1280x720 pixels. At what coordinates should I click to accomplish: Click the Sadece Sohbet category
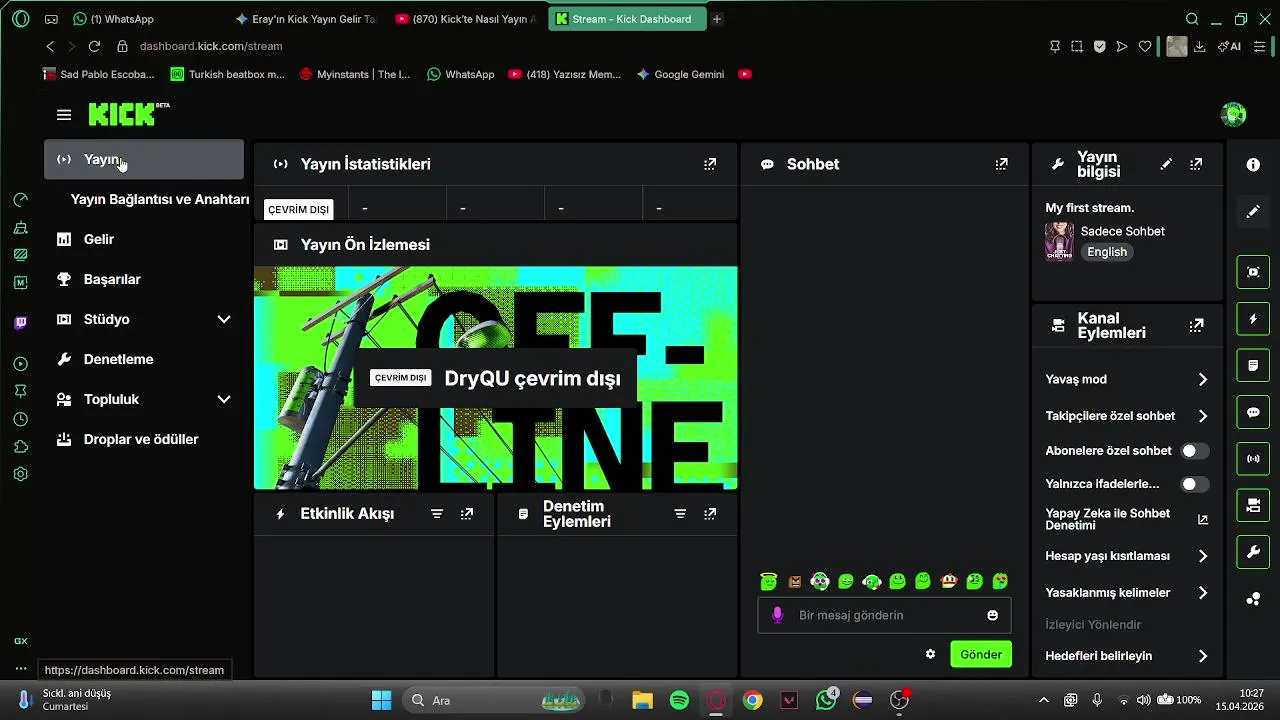[1122, 231]
